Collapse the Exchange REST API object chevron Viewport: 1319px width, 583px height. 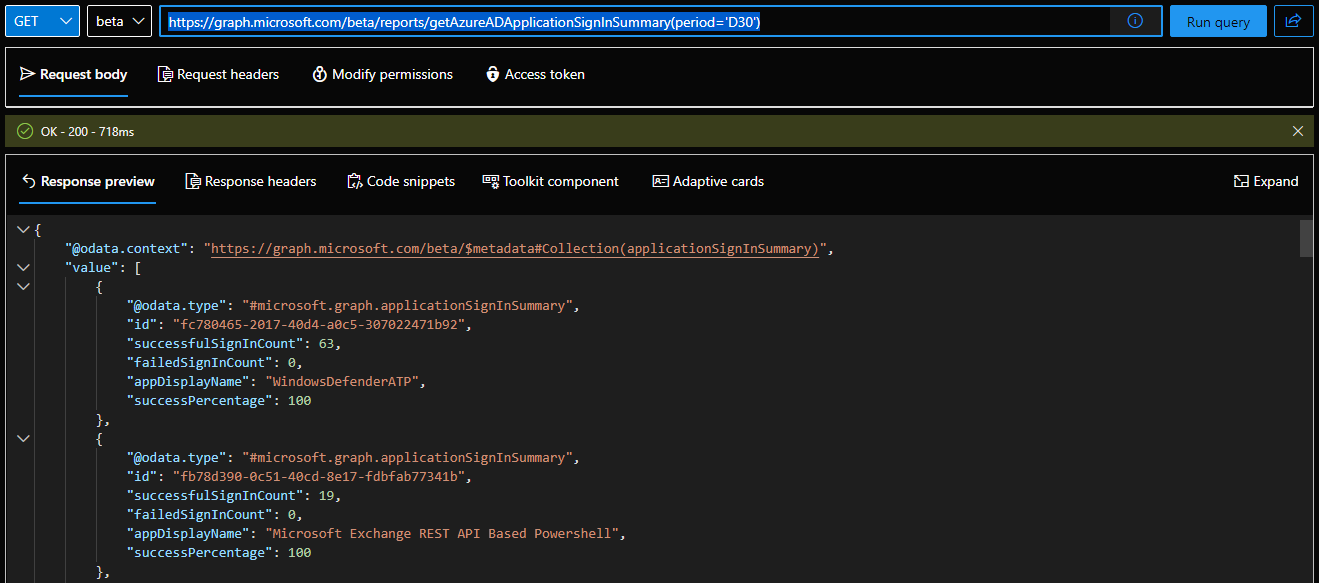click(24, 439)
